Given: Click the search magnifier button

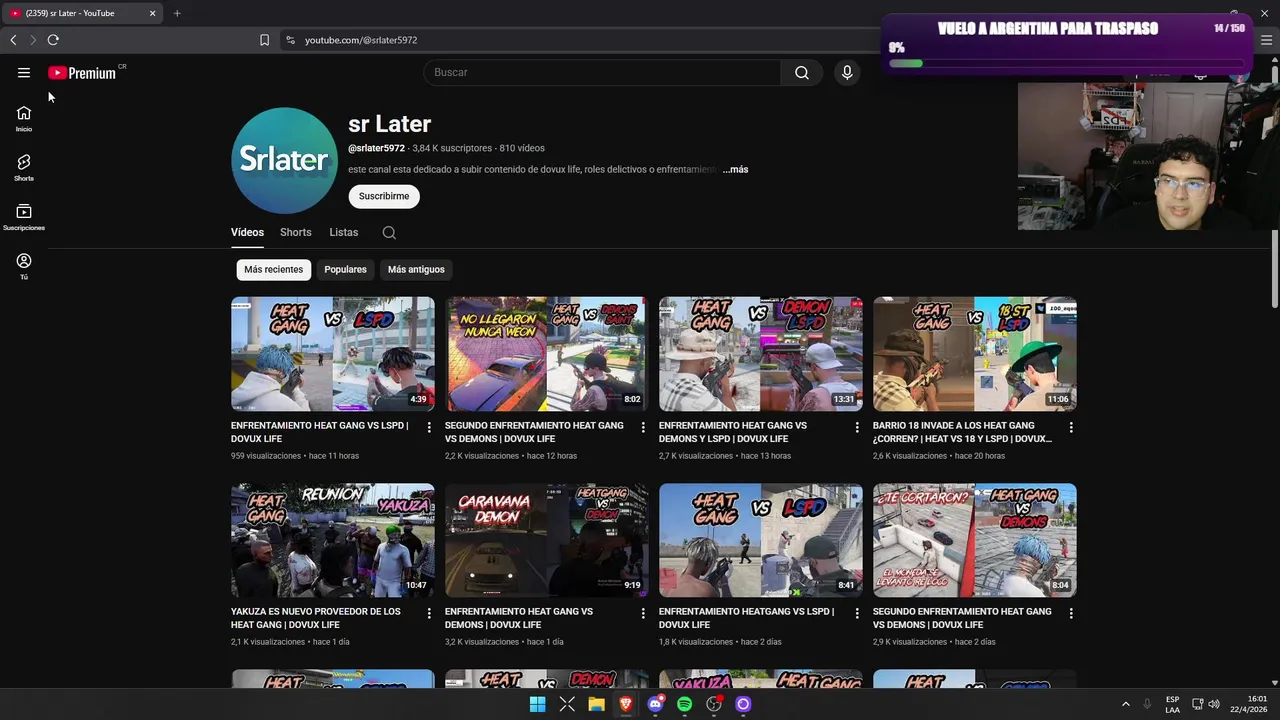Looking at the screenshot, I should (802, 72).
